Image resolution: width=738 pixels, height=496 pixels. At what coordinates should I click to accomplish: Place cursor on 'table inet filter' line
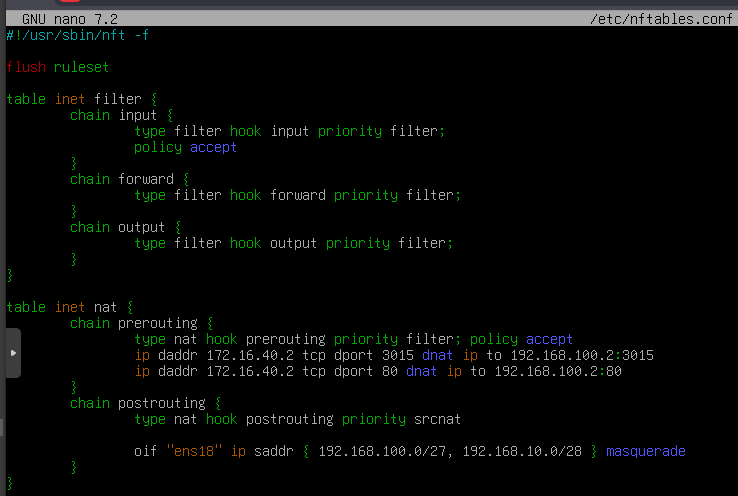coord(81,99)
